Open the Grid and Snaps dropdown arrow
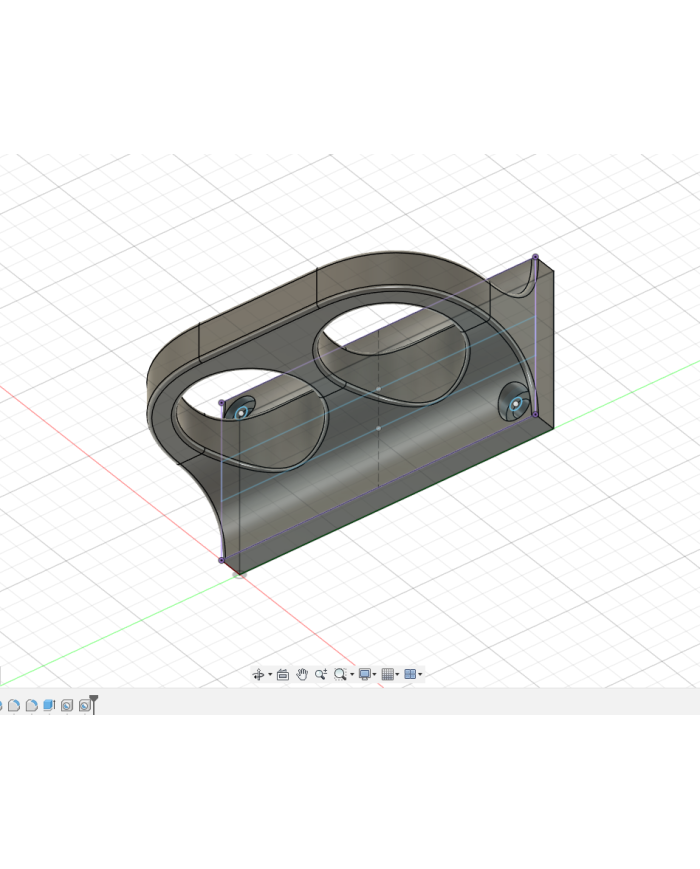The image size is (700, 869). tap(398, 675)
